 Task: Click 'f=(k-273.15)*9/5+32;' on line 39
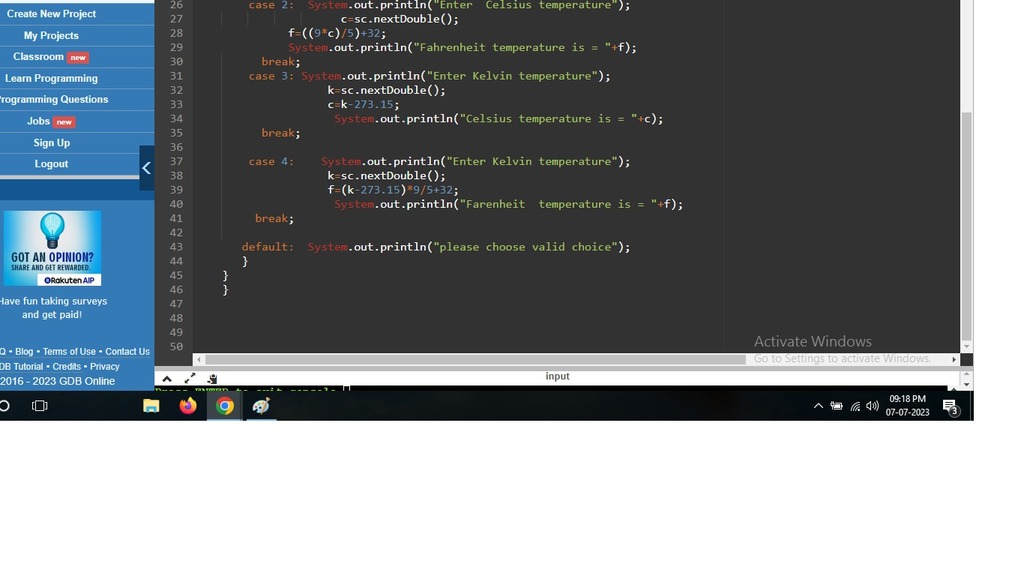click(x=393, y=190)
